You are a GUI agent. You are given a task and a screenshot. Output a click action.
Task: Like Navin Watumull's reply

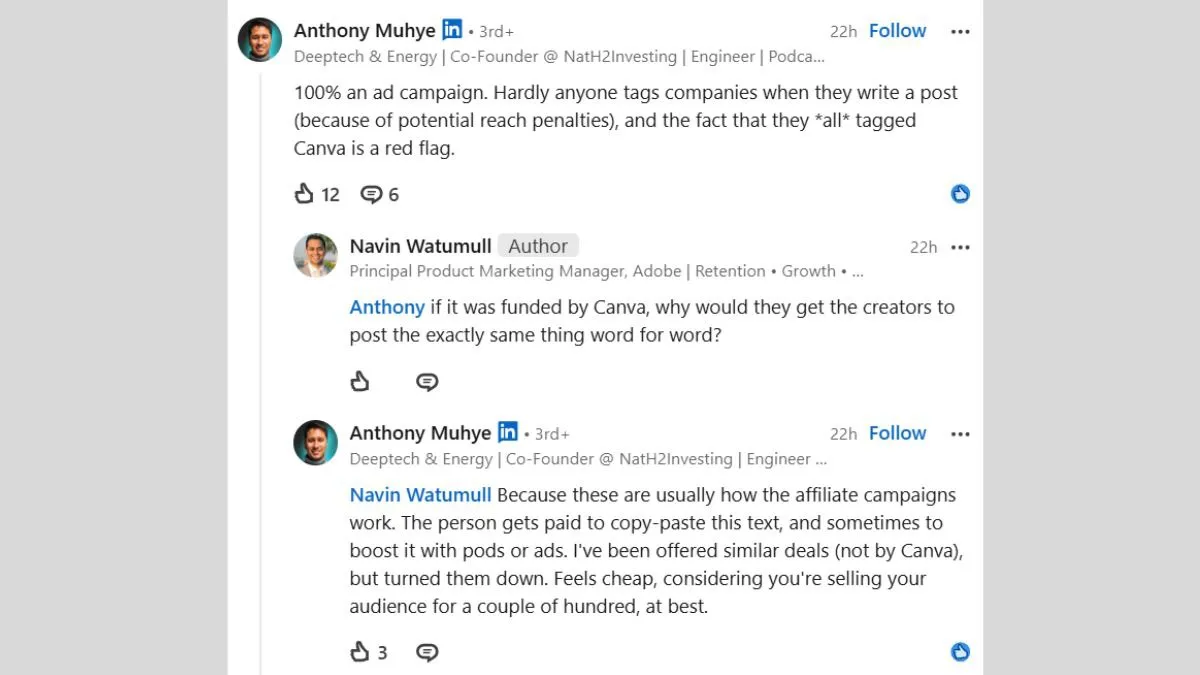pos(360,381)
